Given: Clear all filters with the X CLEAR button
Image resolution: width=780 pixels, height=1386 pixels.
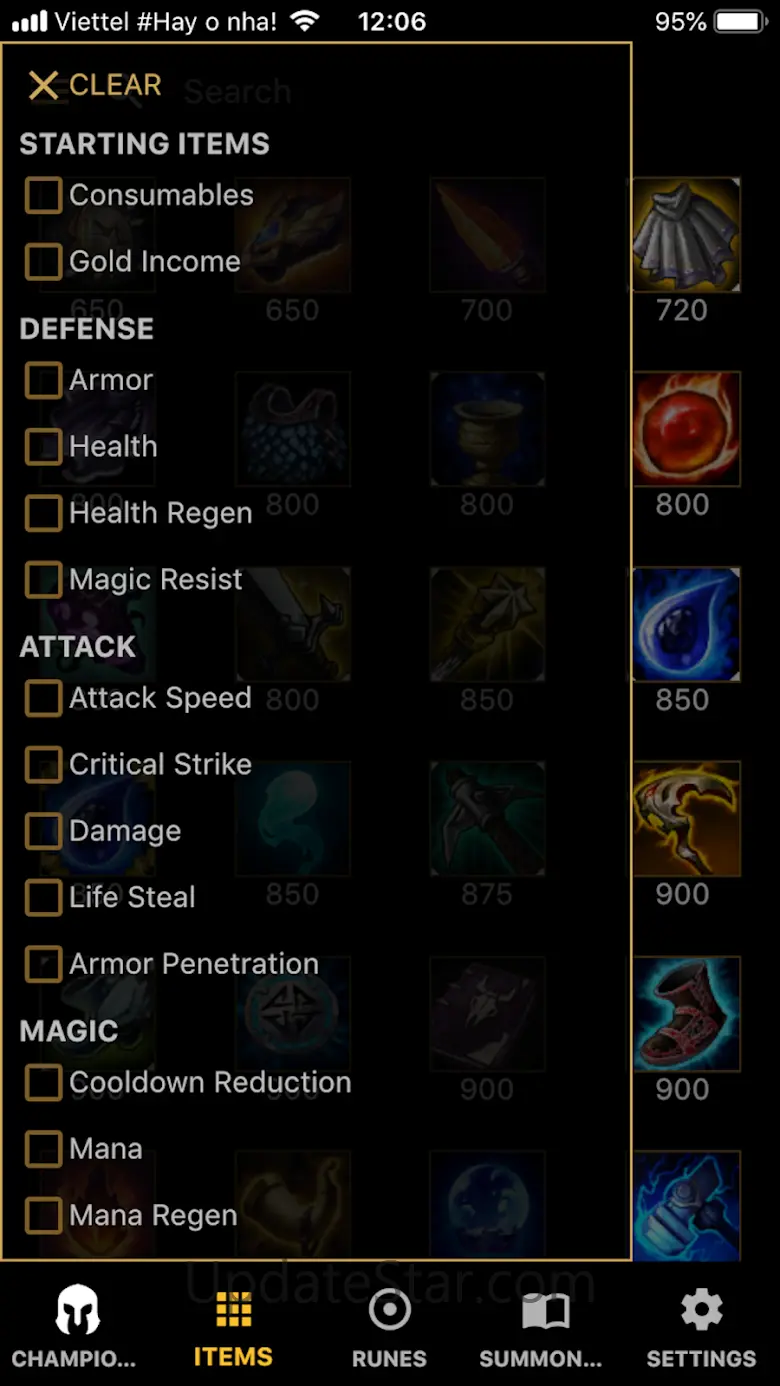Looking at the screenshot, I should (x=94, y=85).
